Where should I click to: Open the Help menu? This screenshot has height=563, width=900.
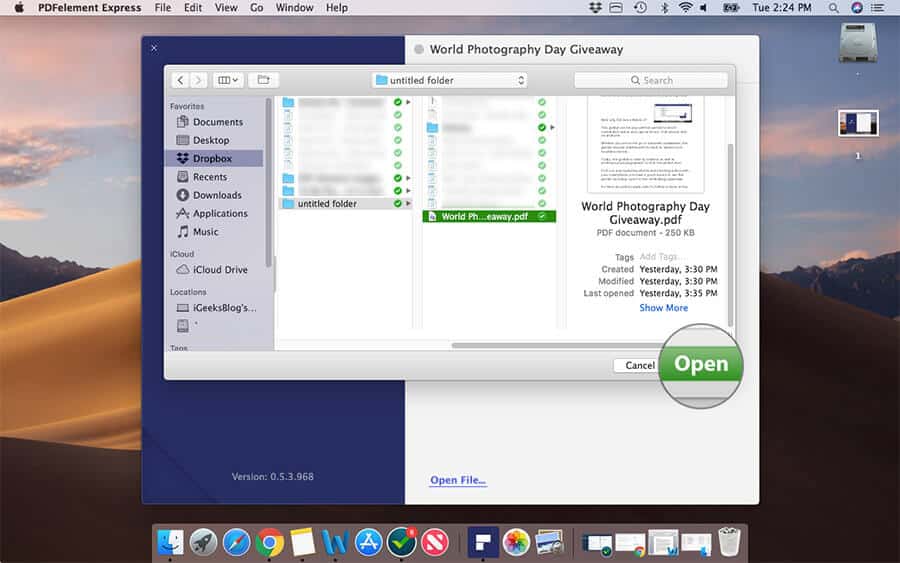pyautogui.click(x=337, y=7)
